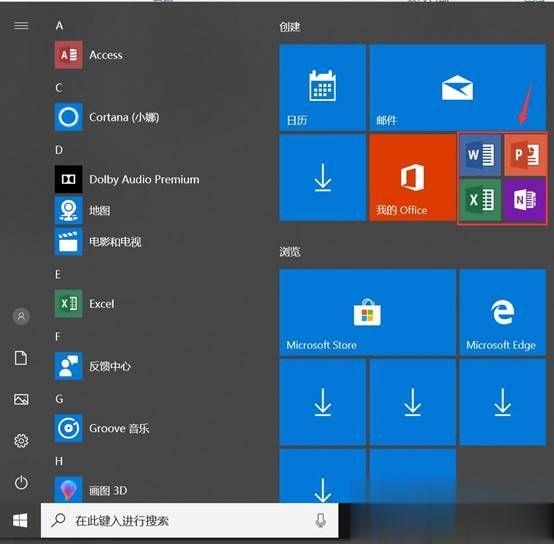
Task: Click the letter D group header
Action: pos(59,150)
